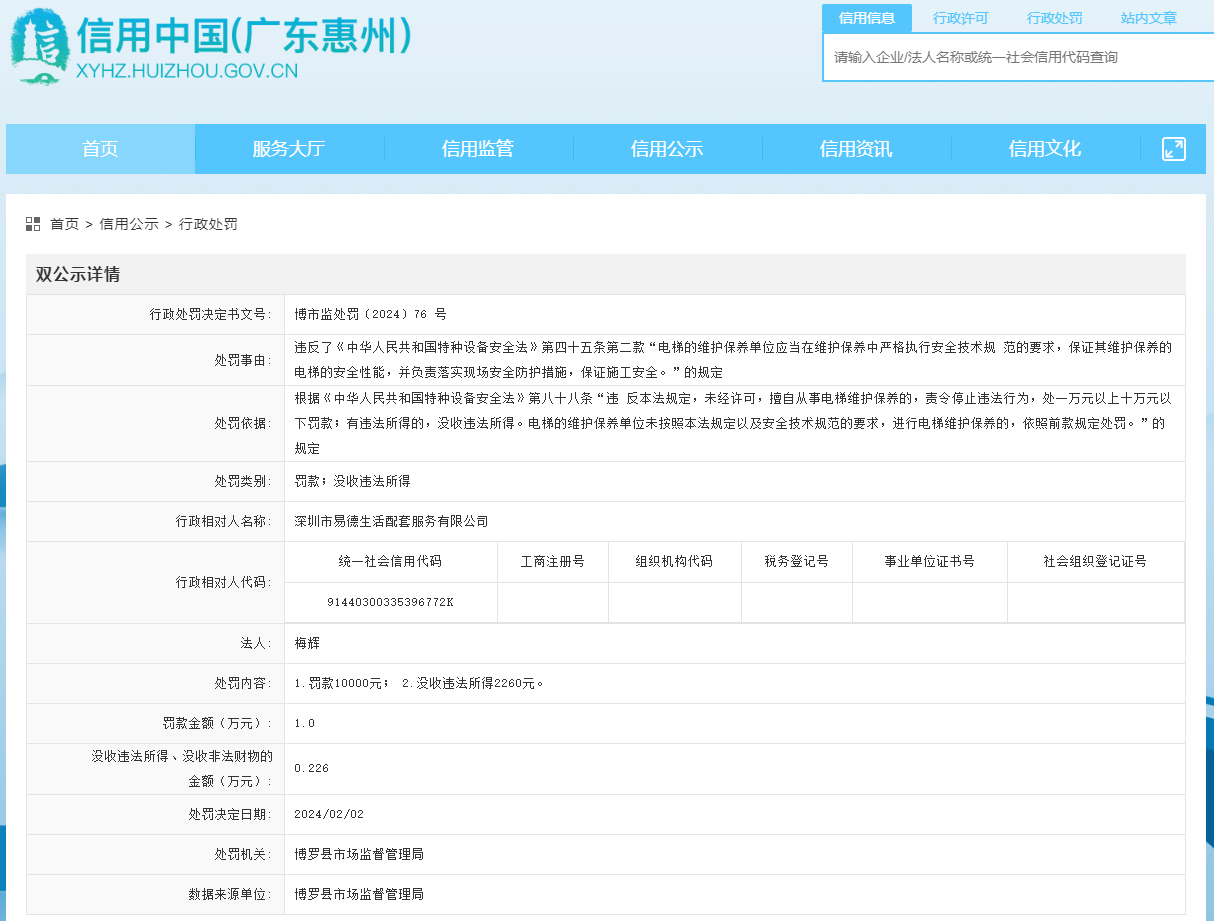Screen dimensions: 1214x921
Task: Select the 行政许可 search tab
Action: click(961, 18)
